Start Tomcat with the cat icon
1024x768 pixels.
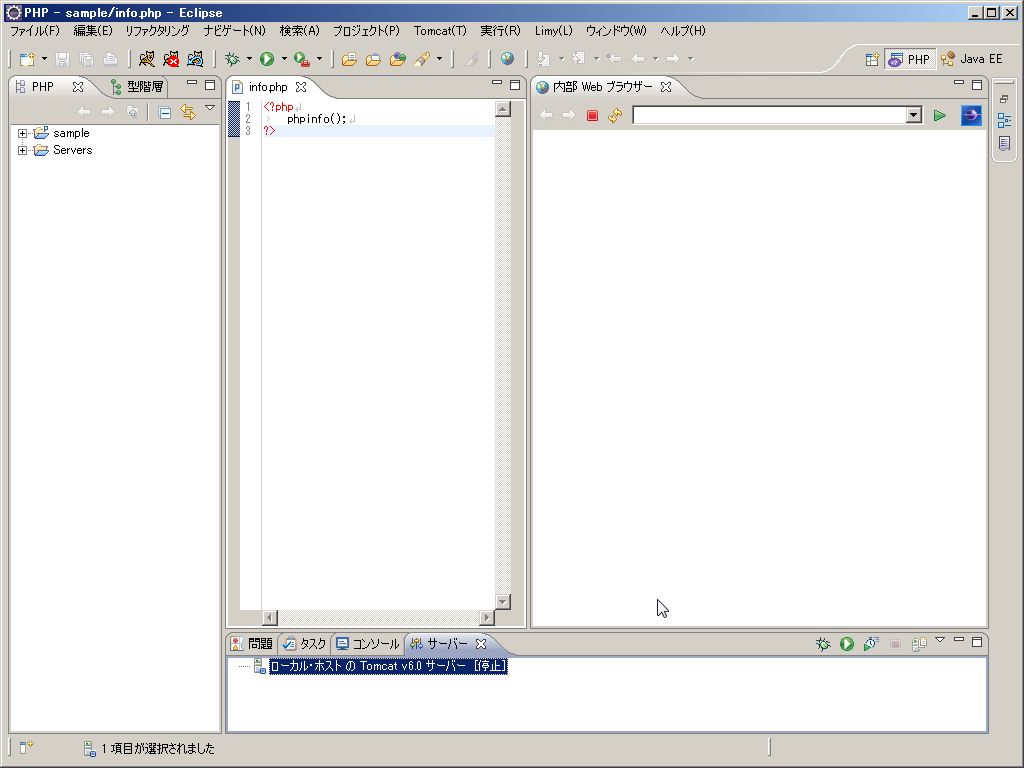click(147, 59)
